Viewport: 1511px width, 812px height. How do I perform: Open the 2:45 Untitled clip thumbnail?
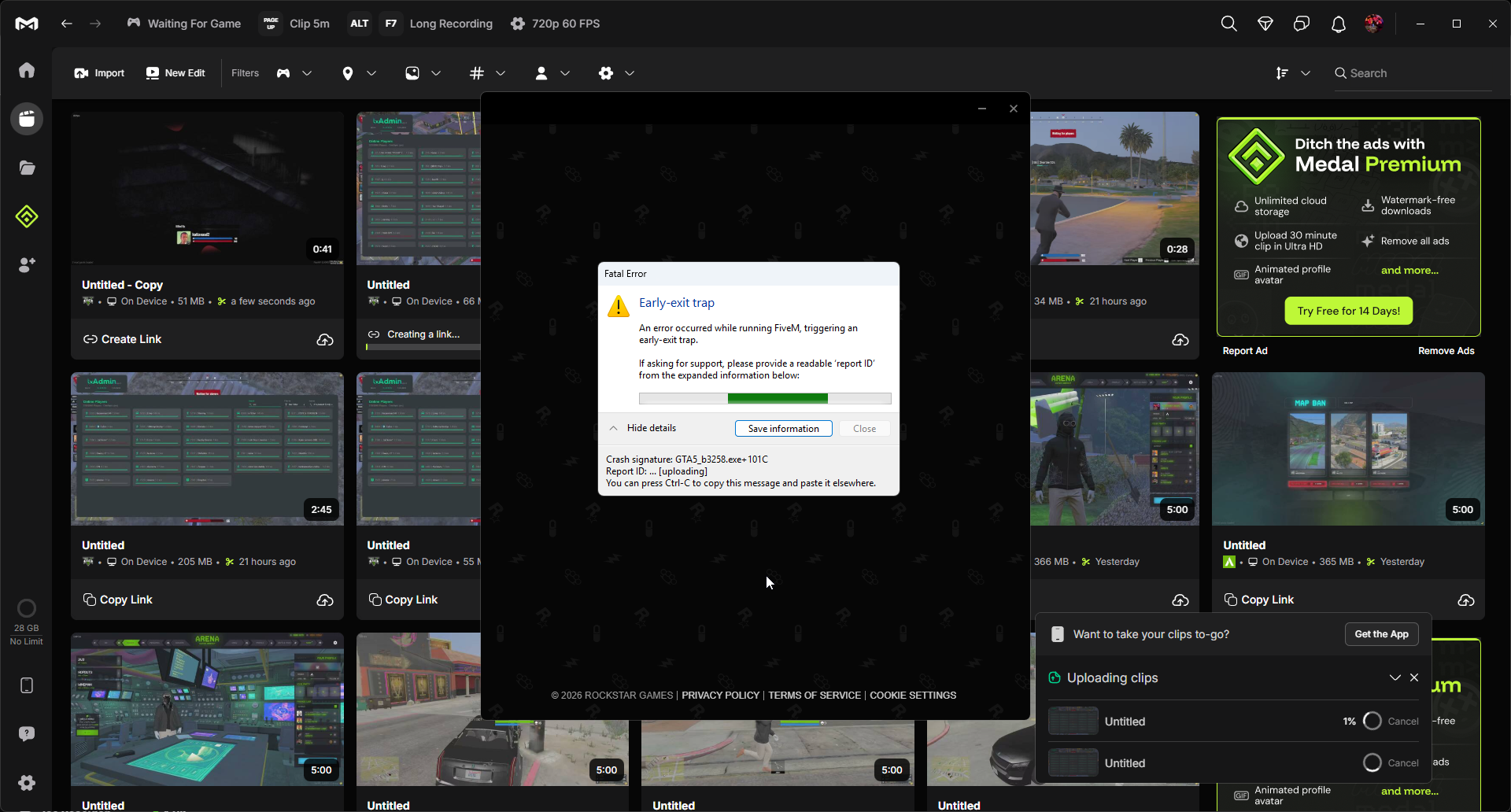[x=207, y=448]
